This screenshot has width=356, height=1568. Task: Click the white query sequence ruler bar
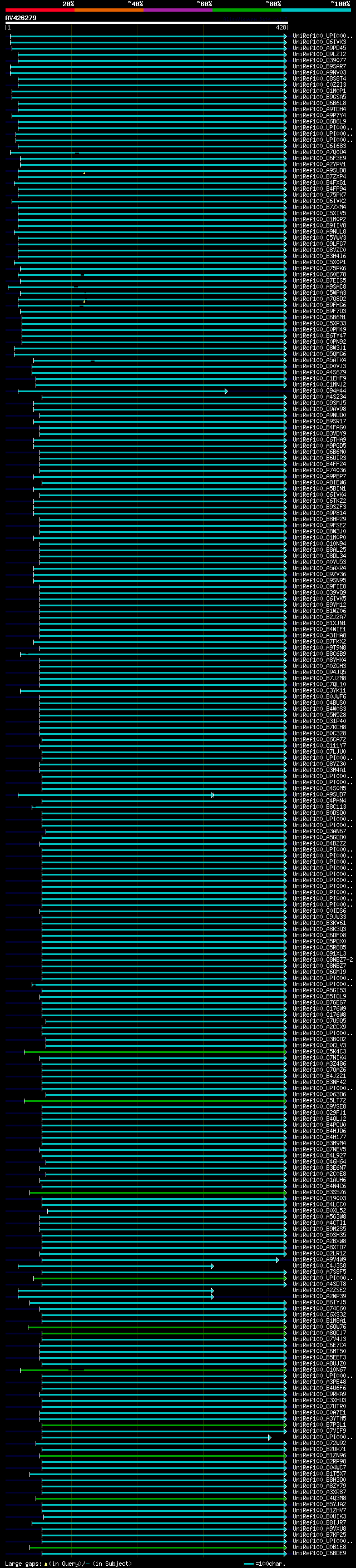[146, 23]
